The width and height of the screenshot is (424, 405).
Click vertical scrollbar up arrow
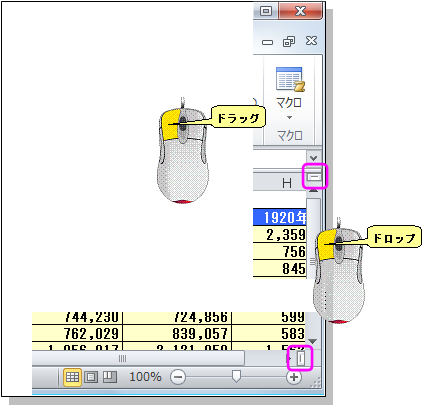(x=313, y=191)
